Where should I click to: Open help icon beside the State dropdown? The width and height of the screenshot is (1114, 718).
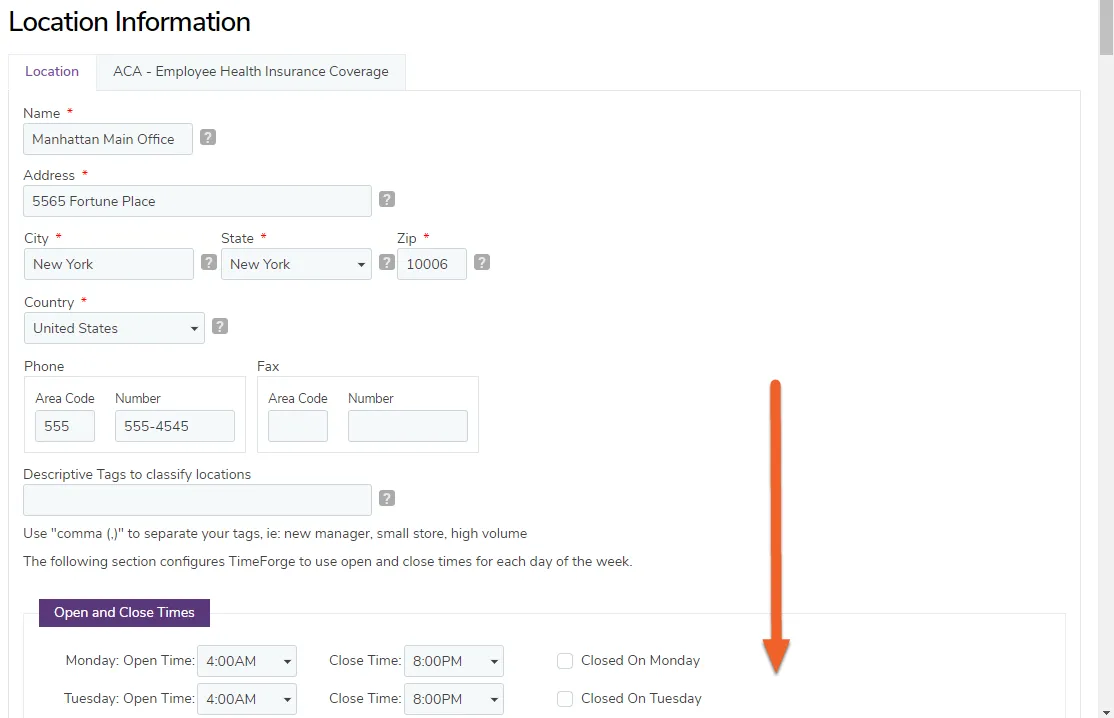[386, 262]
